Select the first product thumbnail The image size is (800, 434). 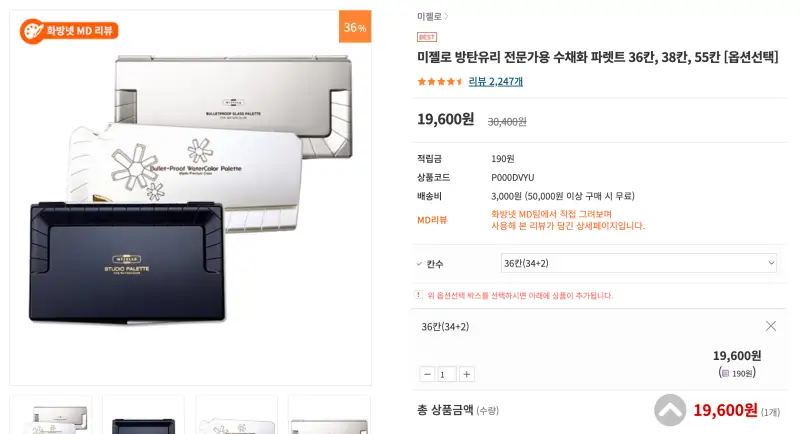tap(51, 415)
